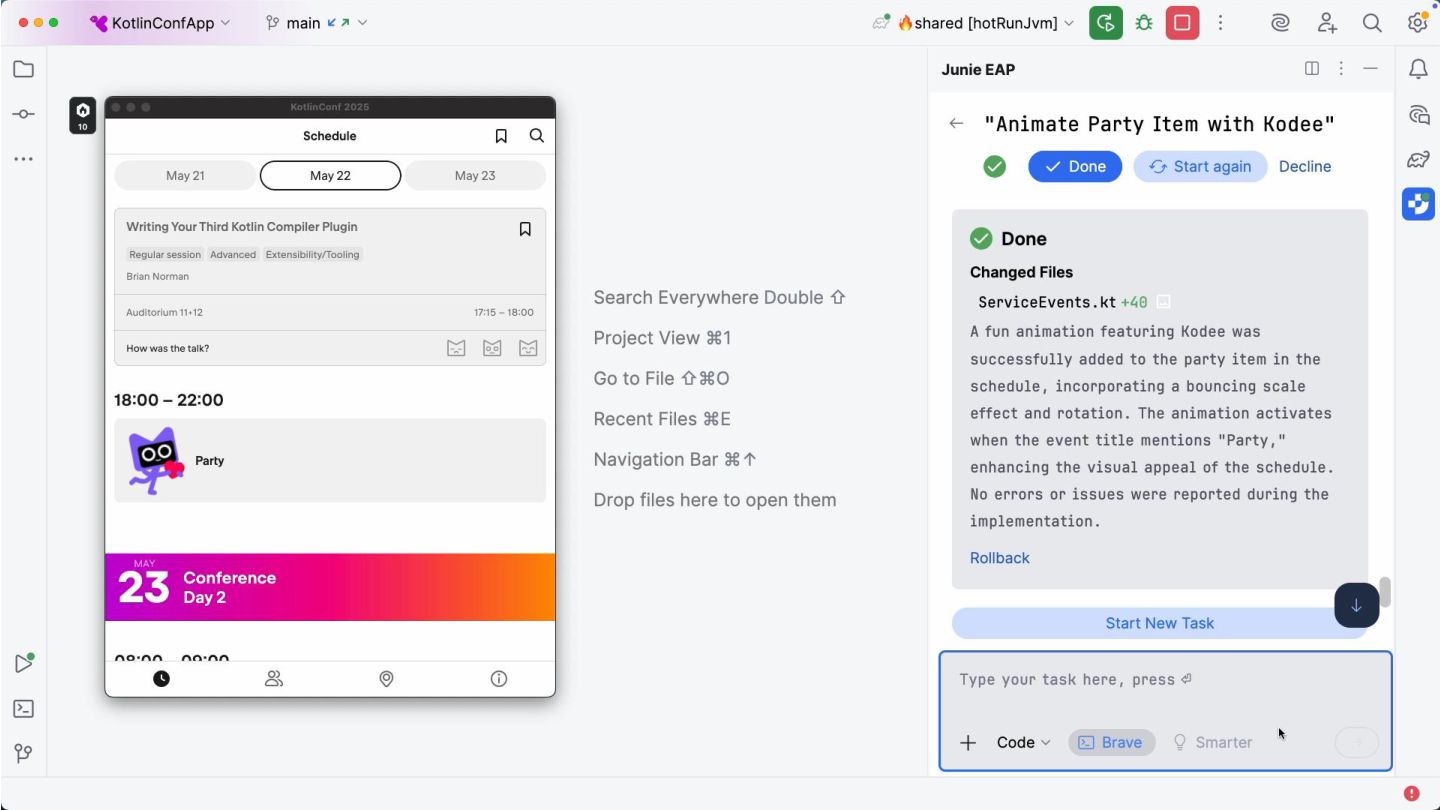
Task: Rate the talk with the sad face
Action: (456, 348)
